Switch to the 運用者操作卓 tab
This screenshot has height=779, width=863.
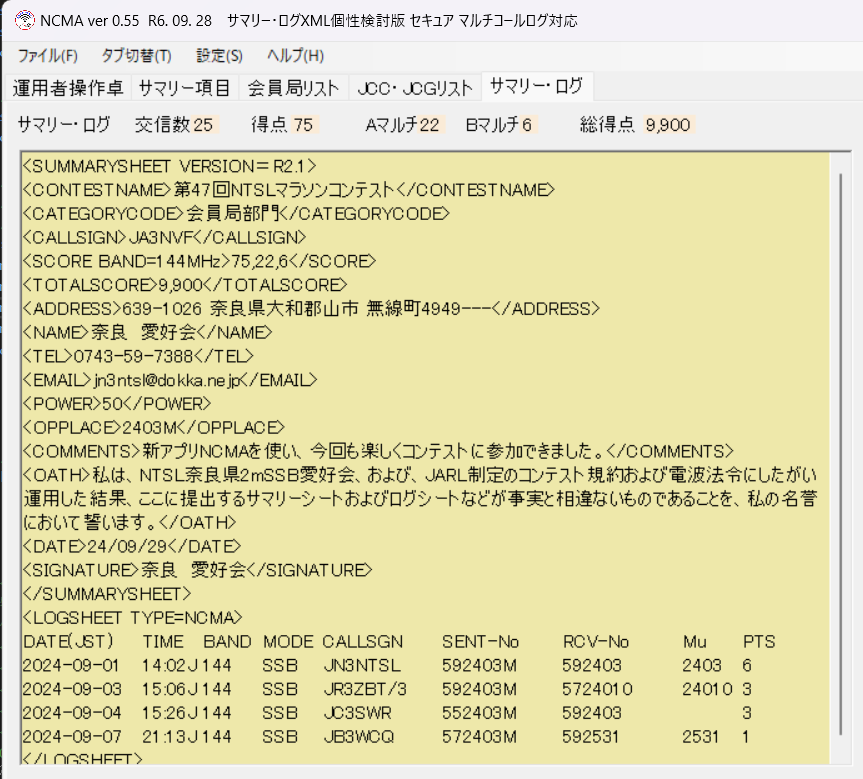[x=68, y=88]
